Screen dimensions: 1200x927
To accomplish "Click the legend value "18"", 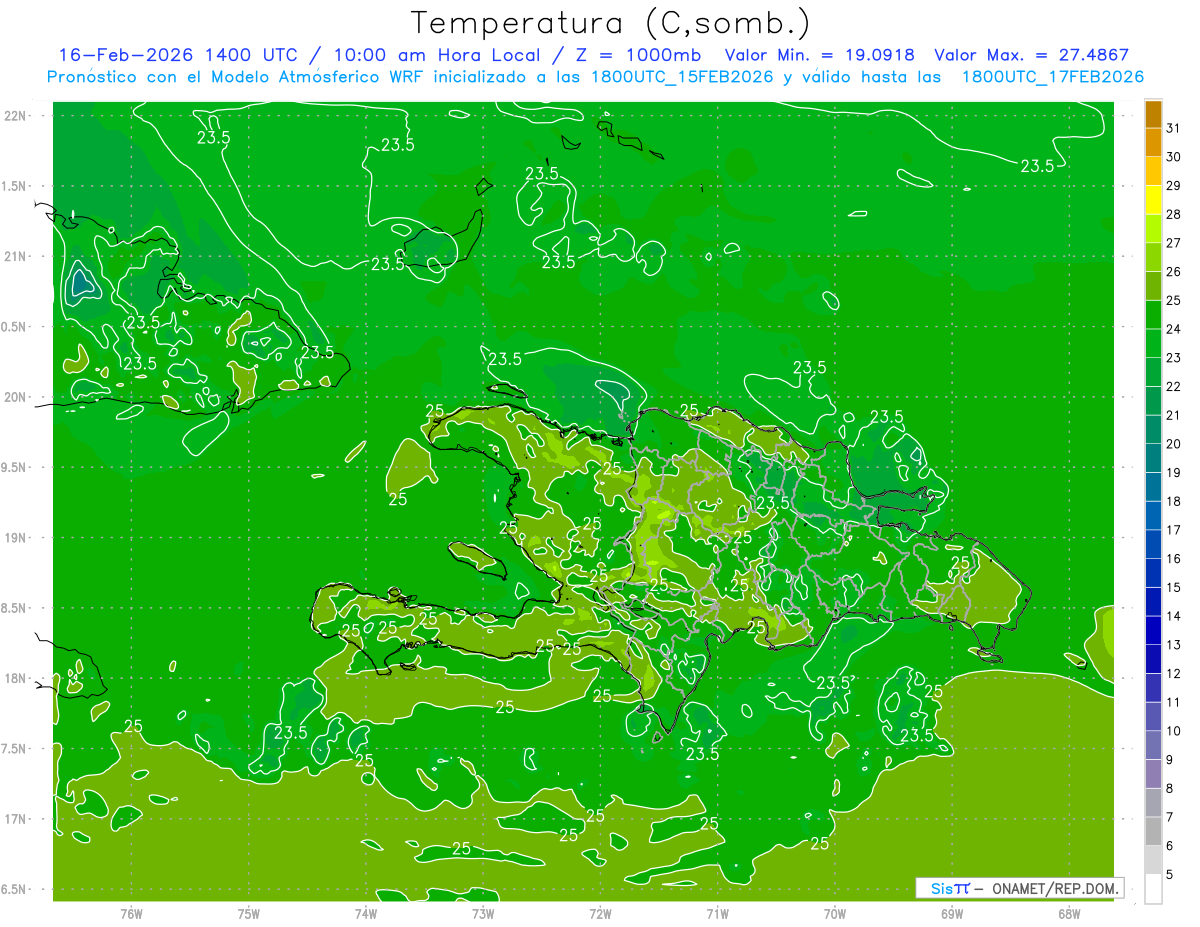I will (x=1174, y=501).
